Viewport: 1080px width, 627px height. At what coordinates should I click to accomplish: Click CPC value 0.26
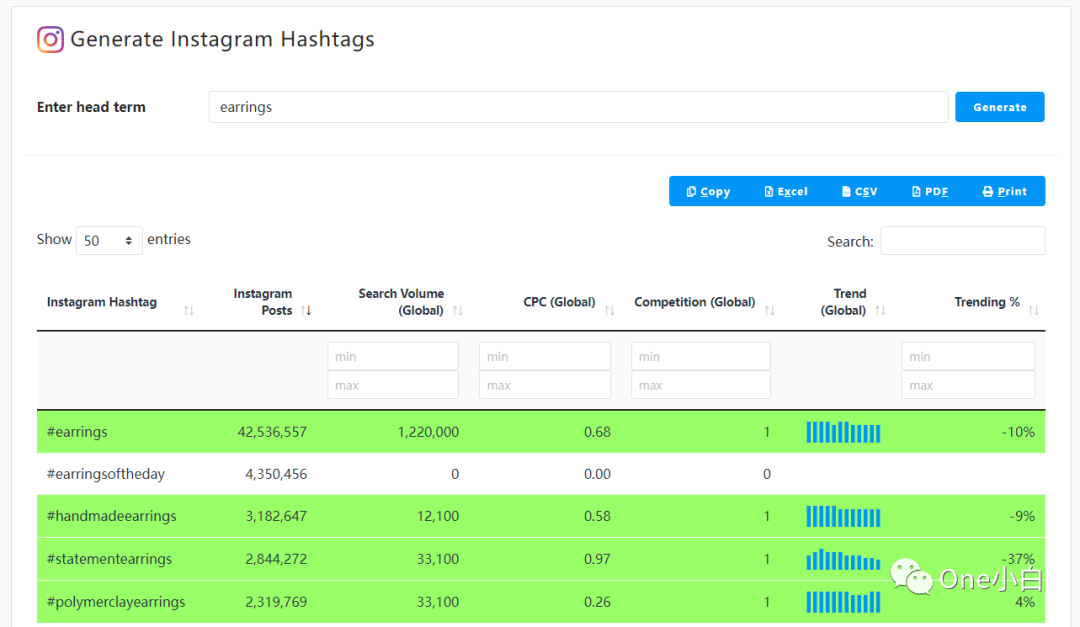coord(597,602)
